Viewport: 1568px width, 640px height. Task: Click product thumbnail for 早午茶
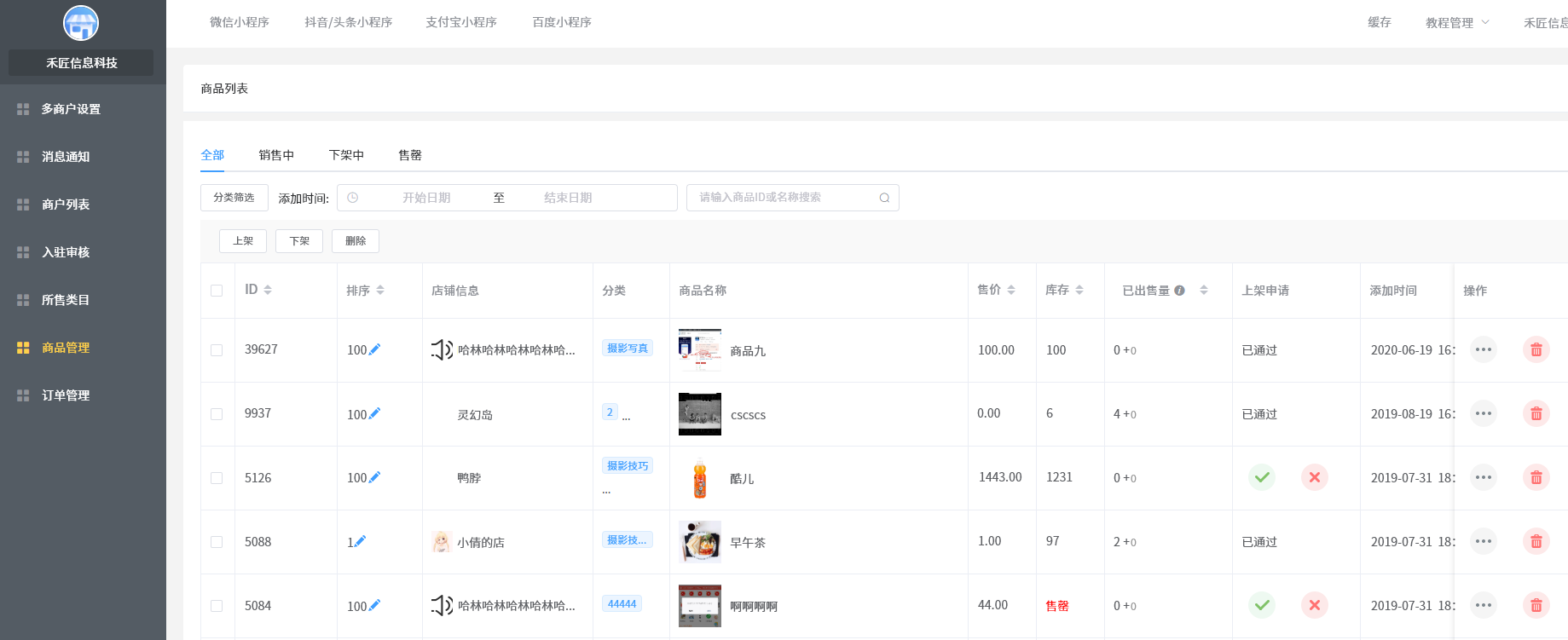click(700, 542)
